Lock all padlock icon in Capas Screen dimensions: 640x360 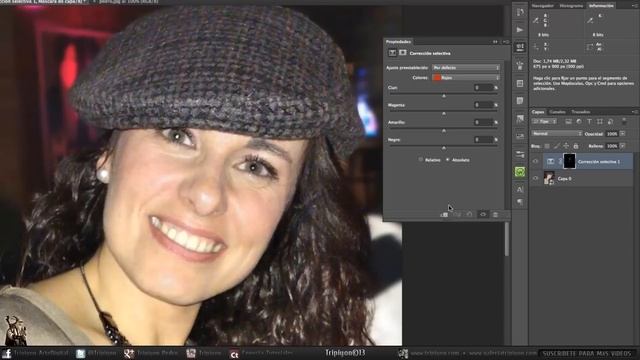[x=576, y=146]
